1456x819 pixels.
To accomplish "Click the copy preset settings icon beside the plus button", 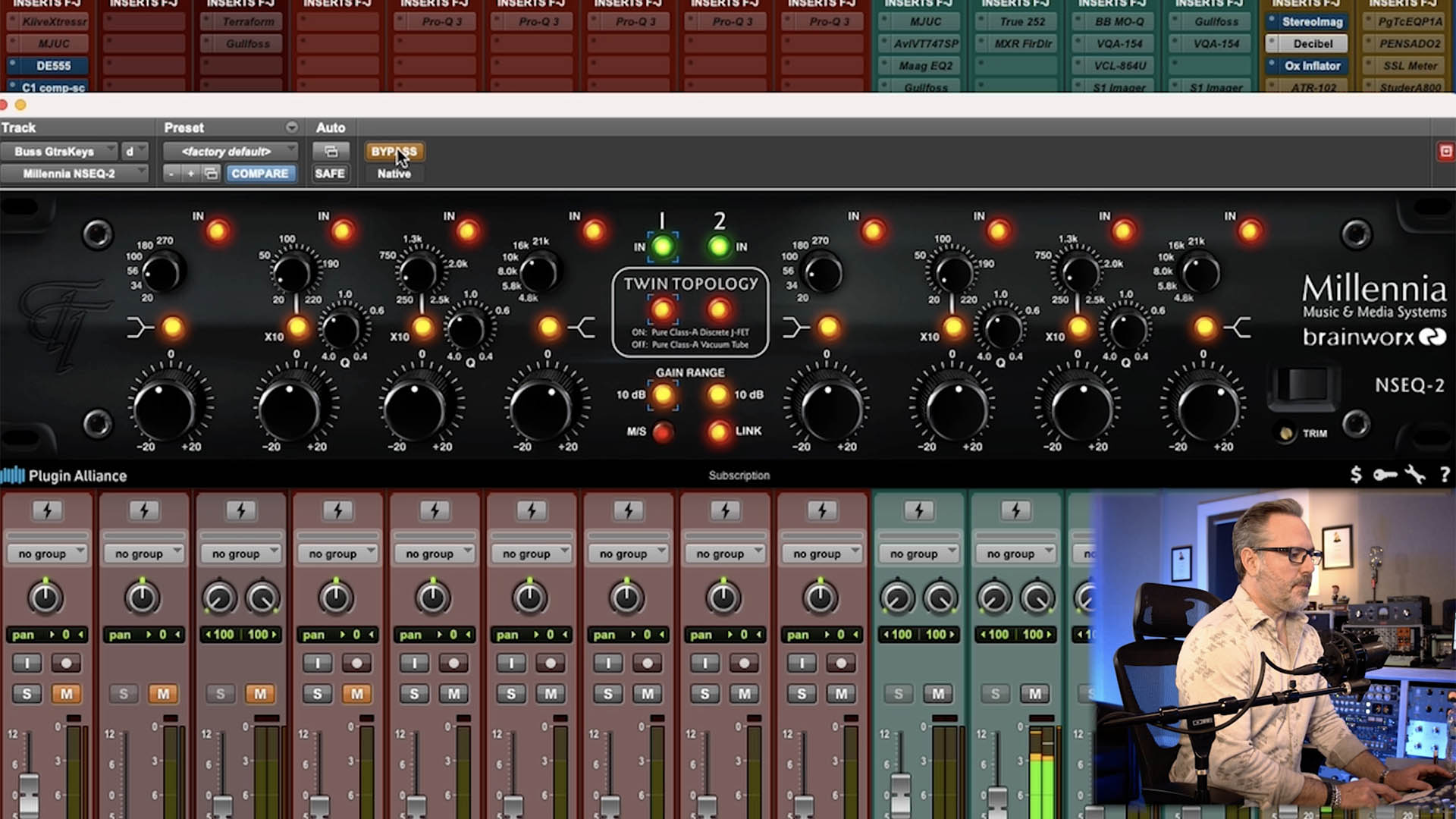I will [211, 174].
